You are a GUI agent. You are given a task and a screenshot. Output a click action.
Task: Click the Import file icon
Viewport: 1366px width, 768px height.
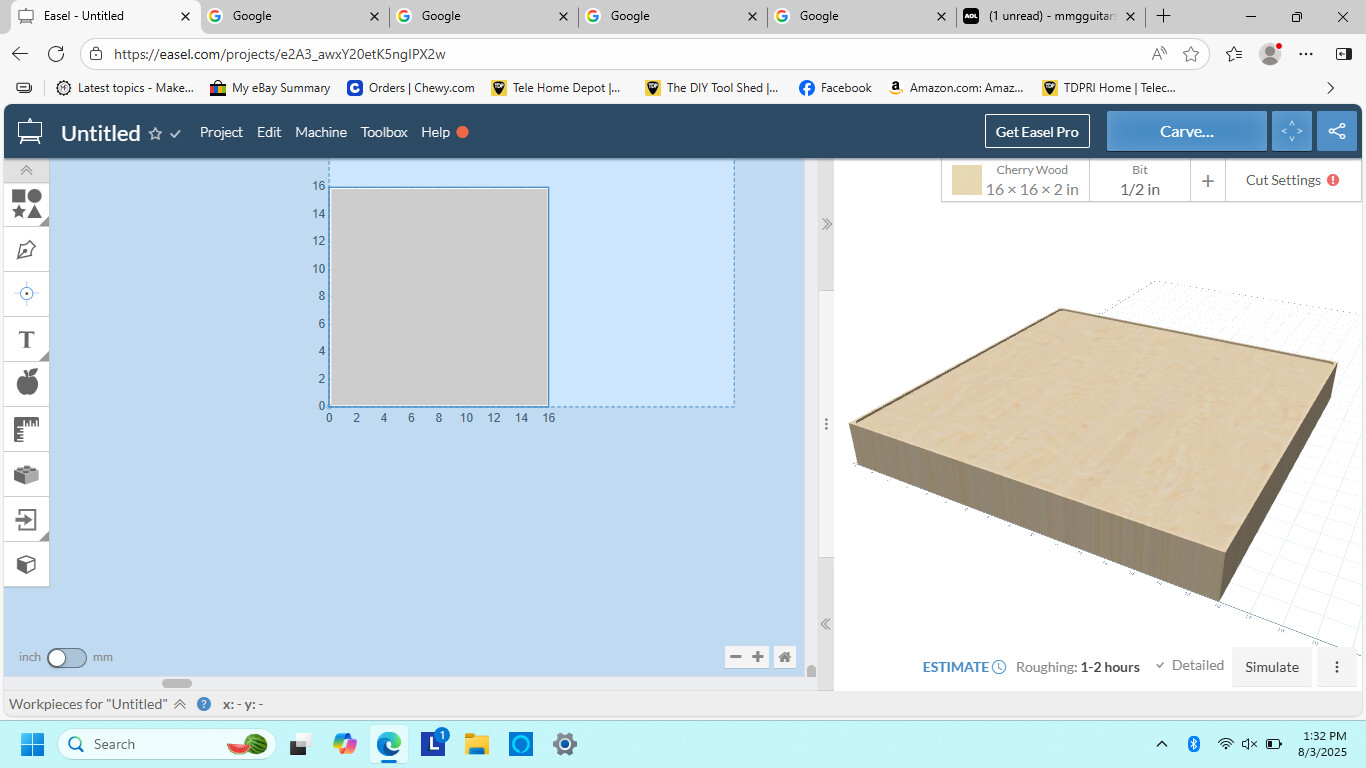27,519
